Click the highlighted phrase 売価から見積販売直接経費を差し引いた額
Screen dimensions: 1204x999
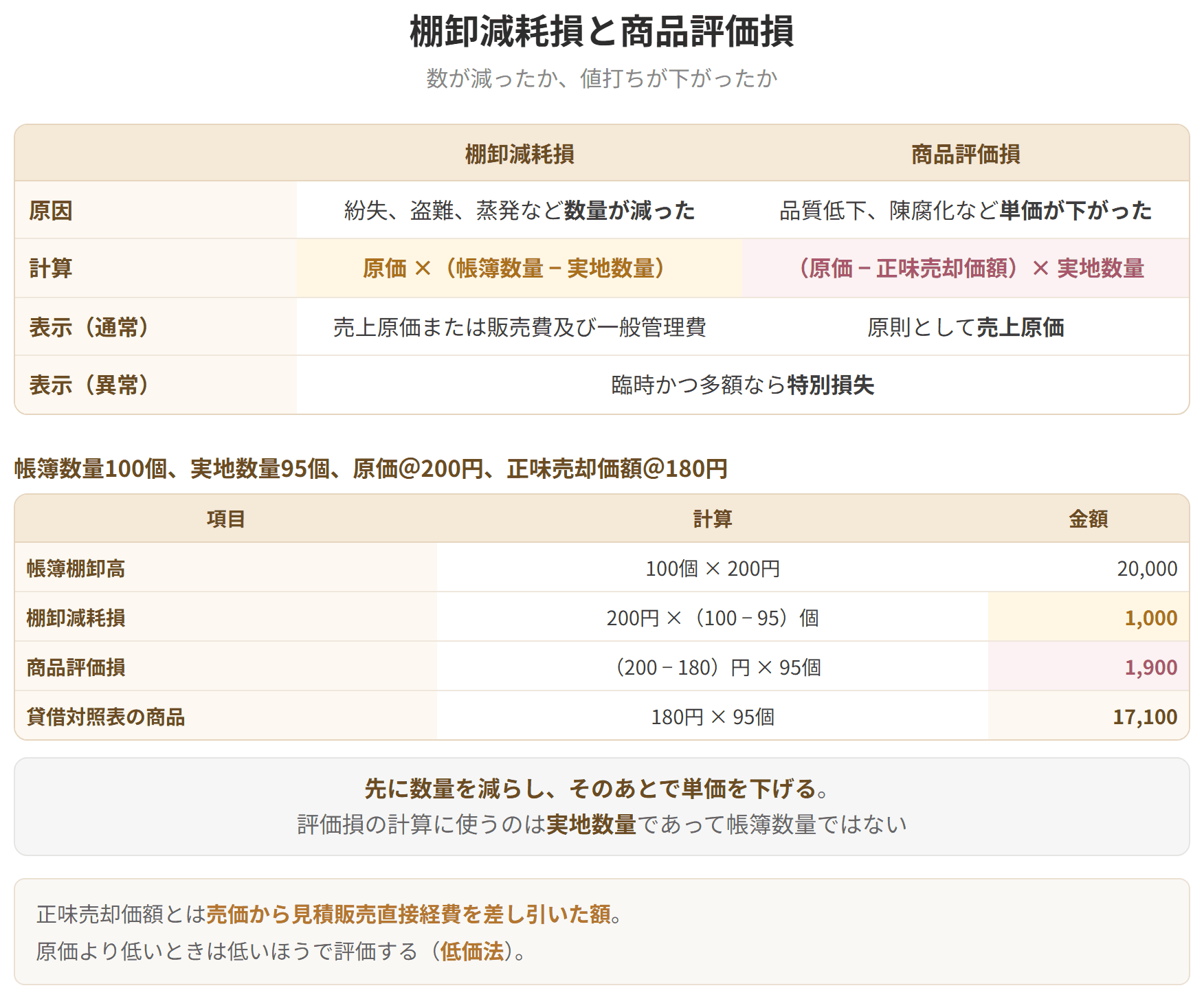(408, 914)
